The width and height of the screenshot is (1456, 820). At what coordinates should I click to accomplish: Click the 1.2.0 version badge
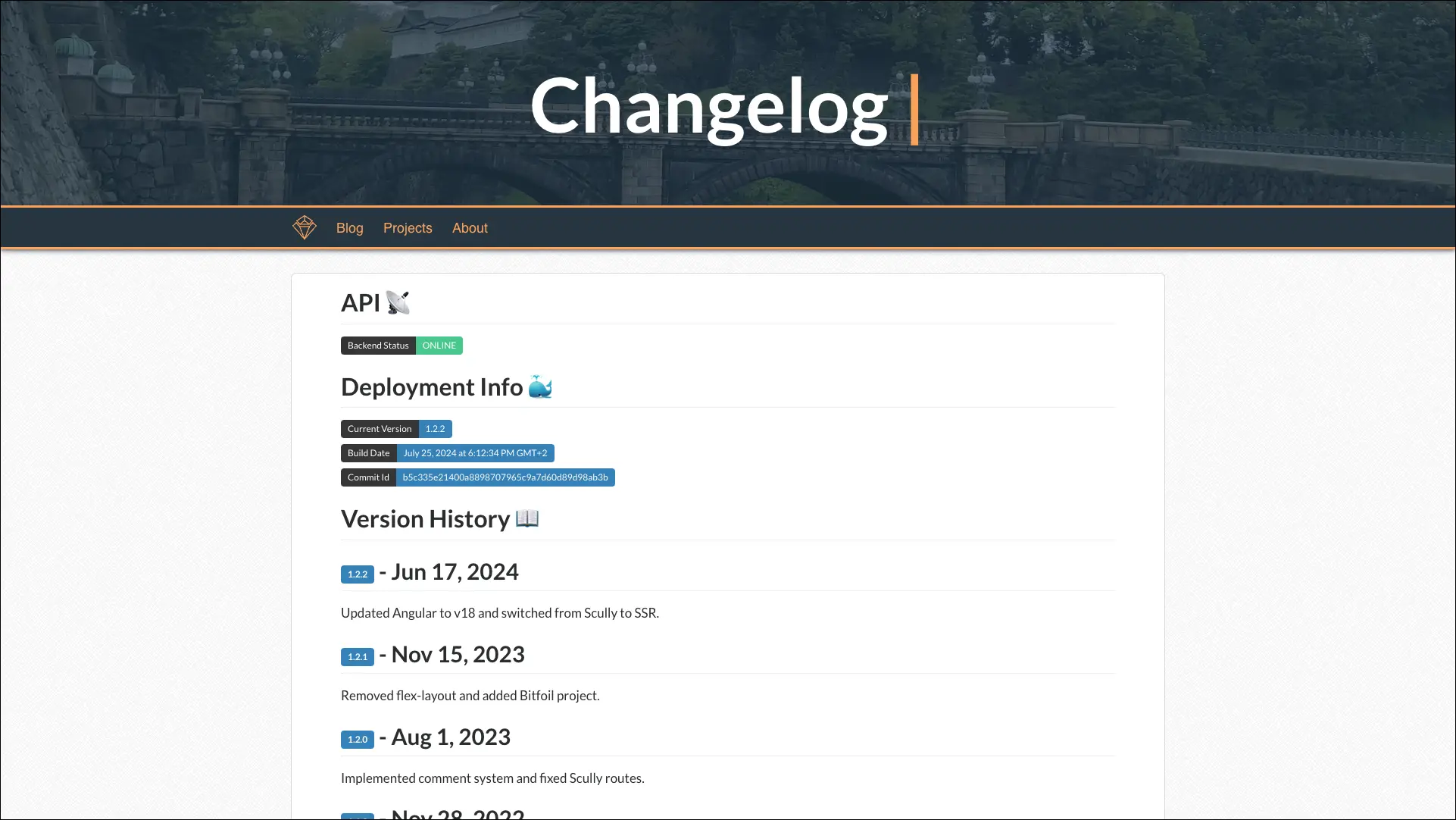(x=357, y=740)
